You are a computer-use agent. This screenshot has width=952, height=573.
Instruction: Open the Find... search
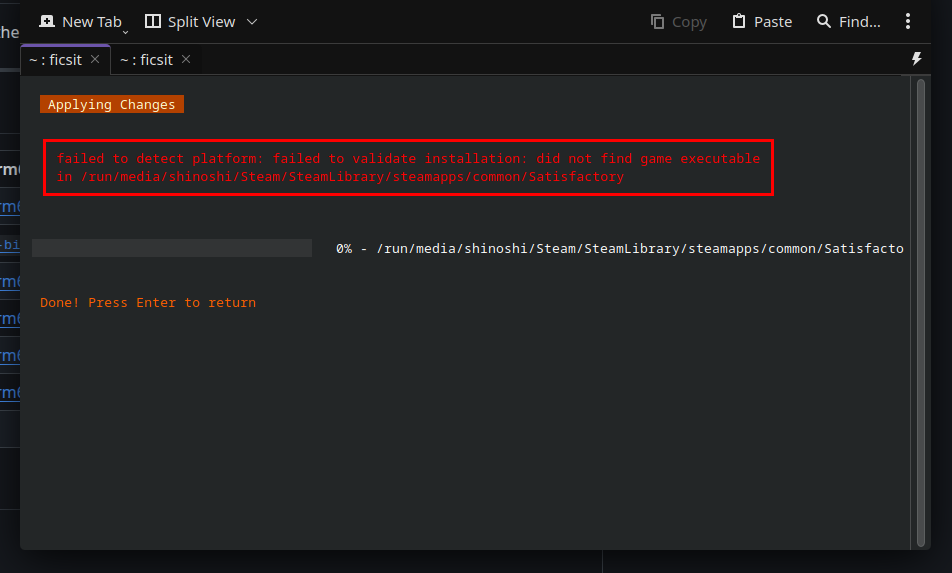point(849,22)
